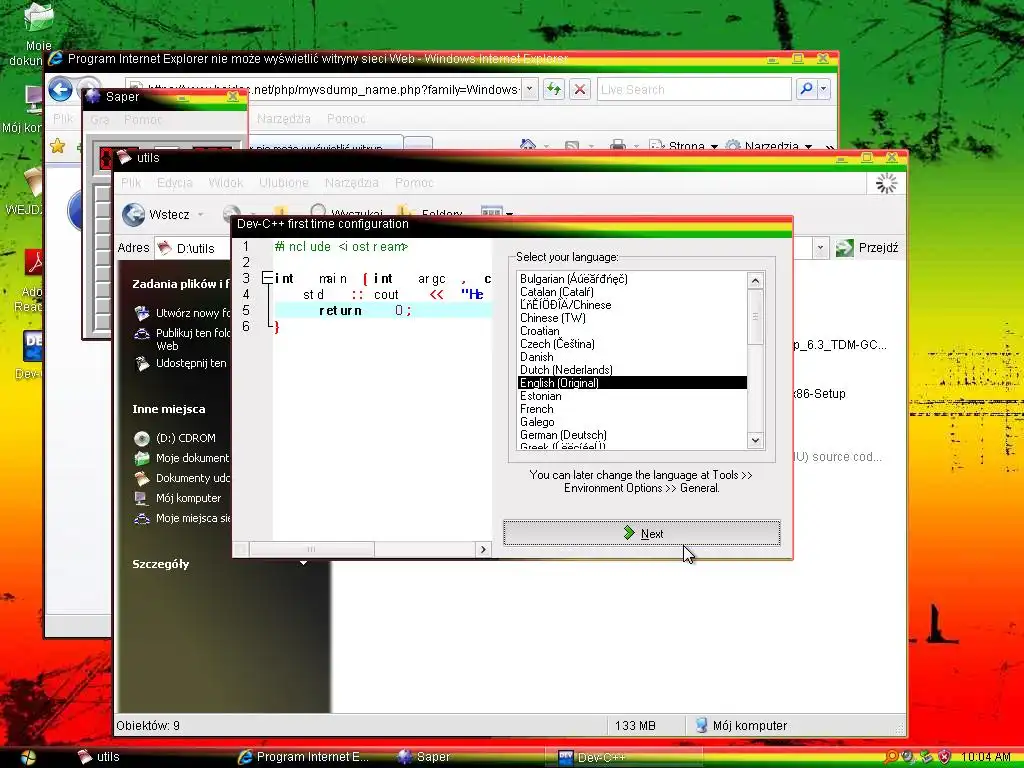Click the Refresh icon in Internet Explorer
The image size is (1024, 768).
[x=554, y=89]
